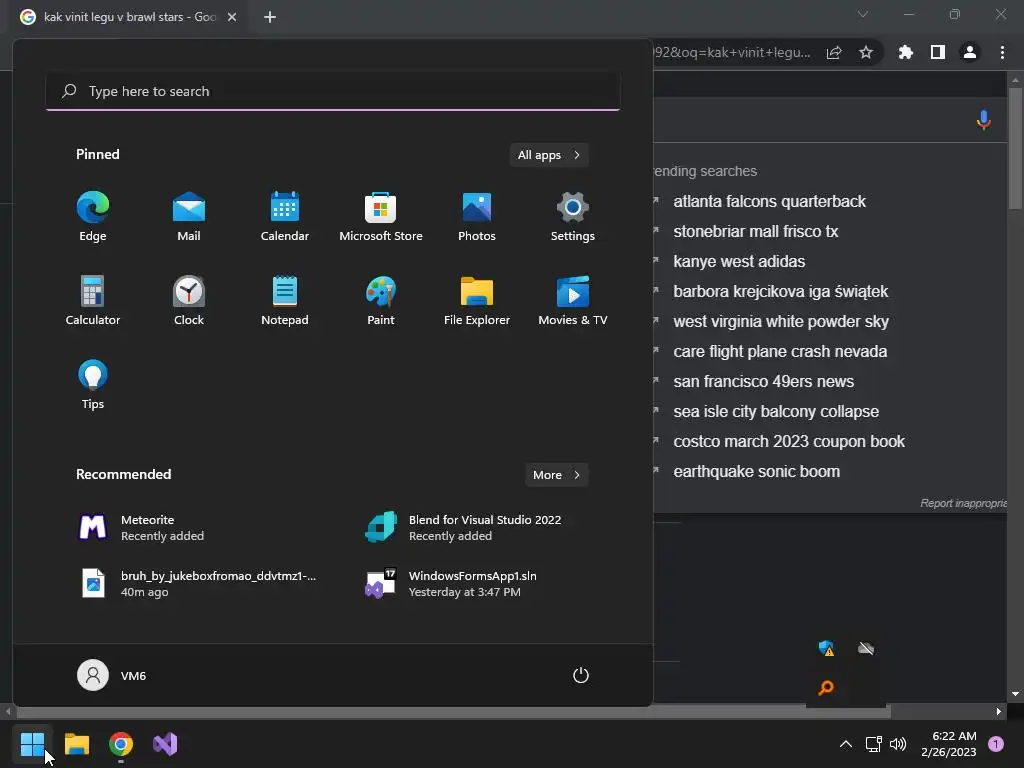Open Windows Security tray icon with warning
Viewport: 1024px width, 768px height.
(826, 648)
